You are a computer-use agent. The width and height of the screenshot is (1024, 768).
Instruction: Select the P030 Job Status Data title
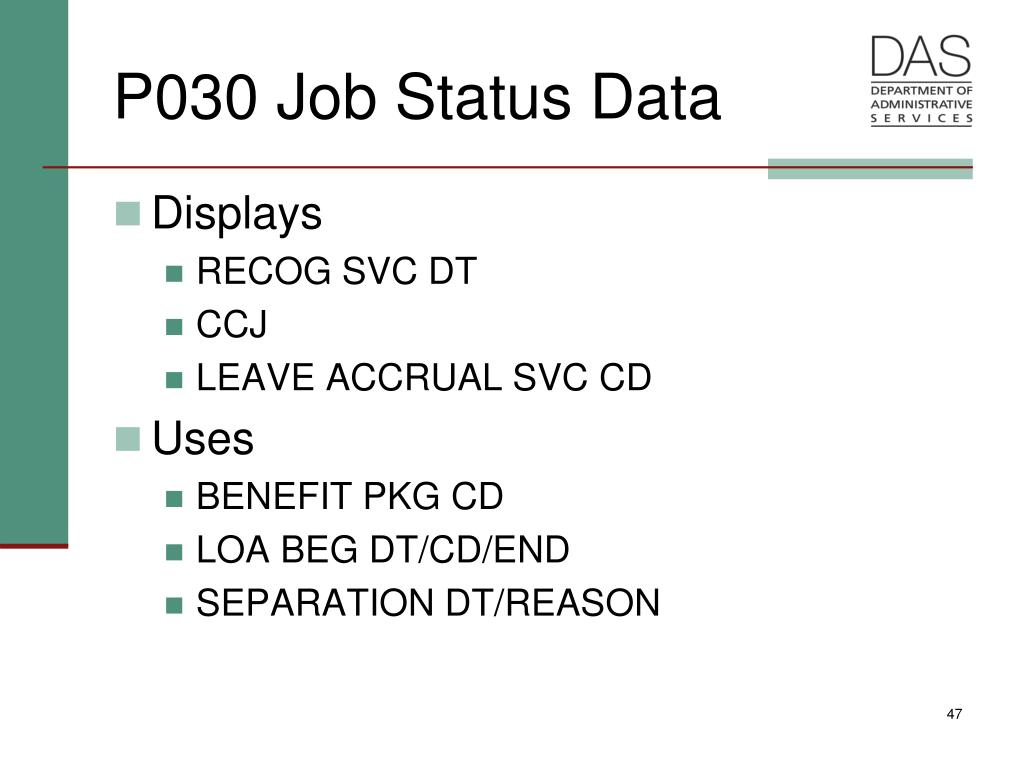tap(417, 97)
